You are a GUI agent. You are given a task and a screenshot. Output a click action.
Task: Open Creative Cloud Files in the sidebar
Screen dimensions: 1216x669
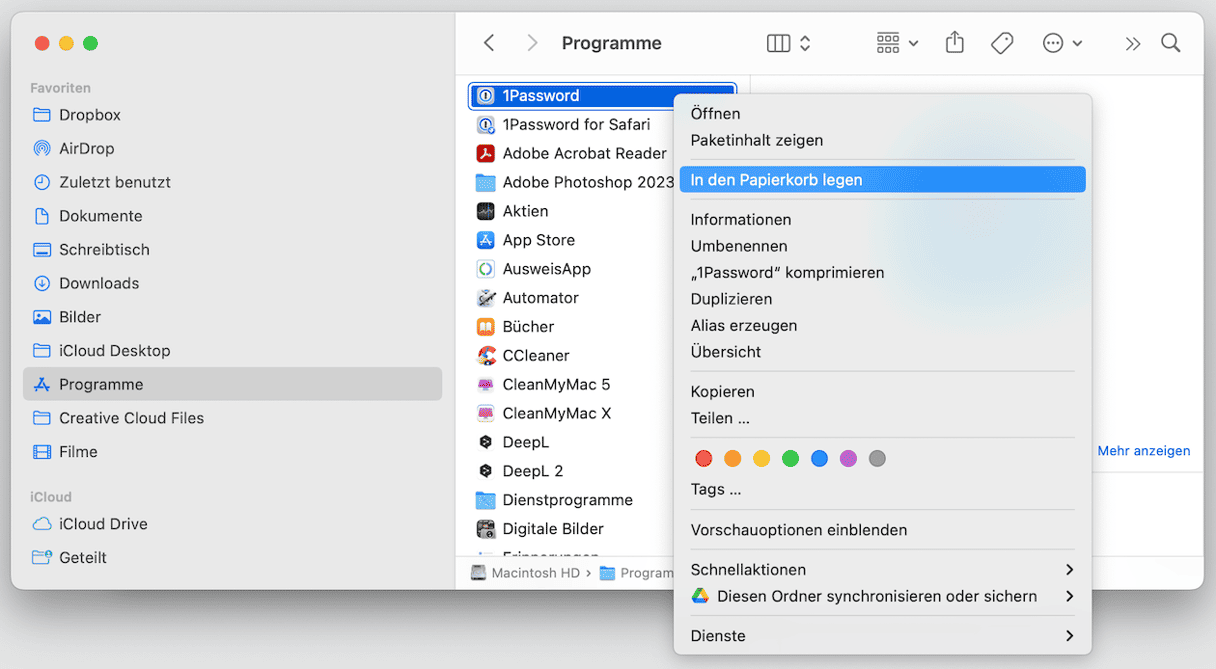(232, 418)
